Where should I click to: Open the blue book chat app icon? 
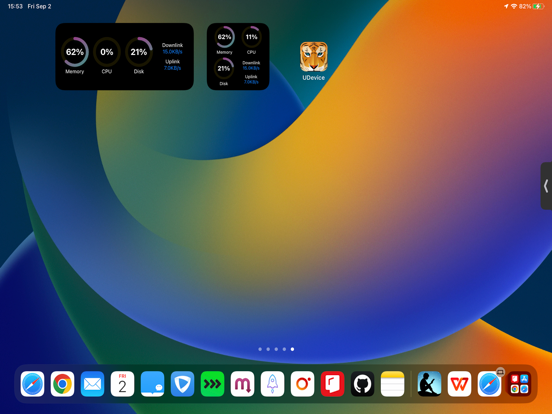pos(152,384)
